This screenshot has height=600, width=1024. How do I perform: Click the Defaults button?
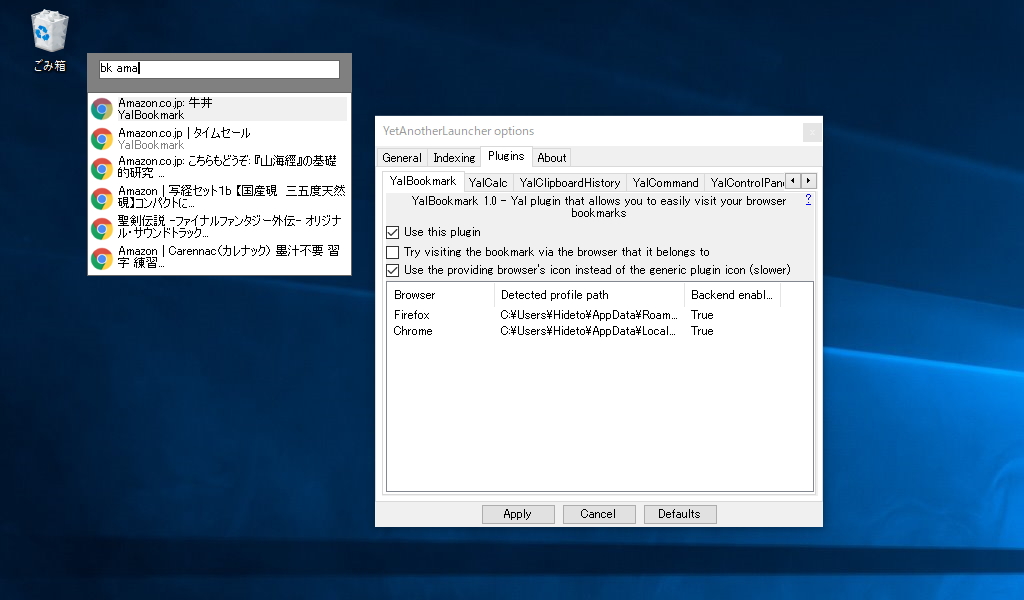click(680, 513)
